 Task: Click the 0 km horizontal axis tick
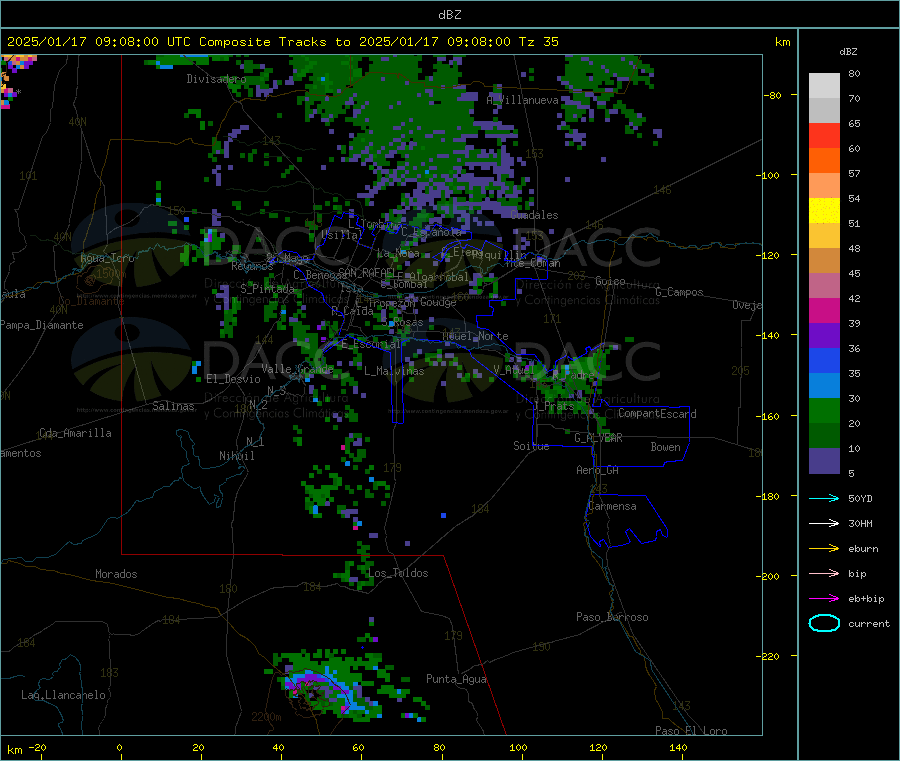pos(119,747)
